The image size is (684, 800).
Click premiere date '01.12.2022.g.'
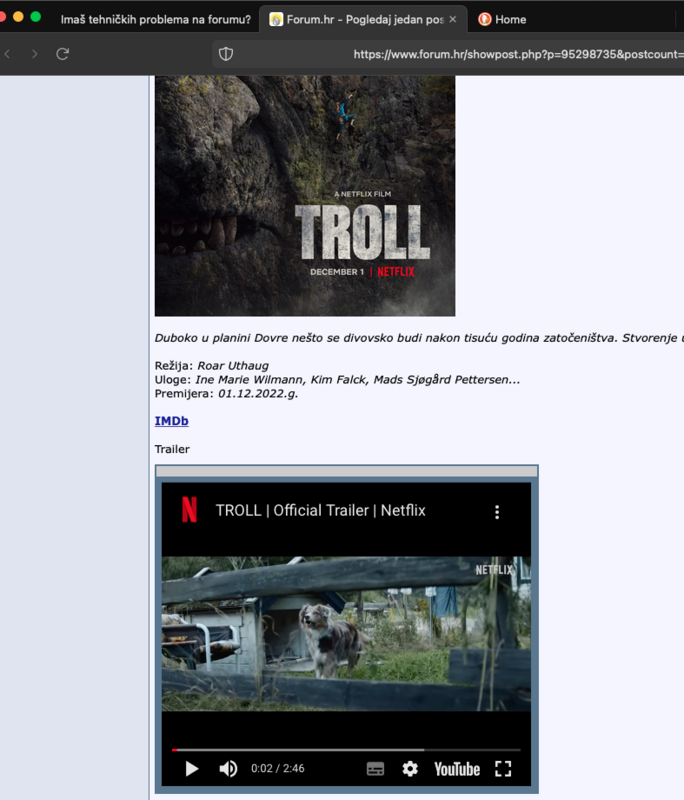tap(258, 393)
